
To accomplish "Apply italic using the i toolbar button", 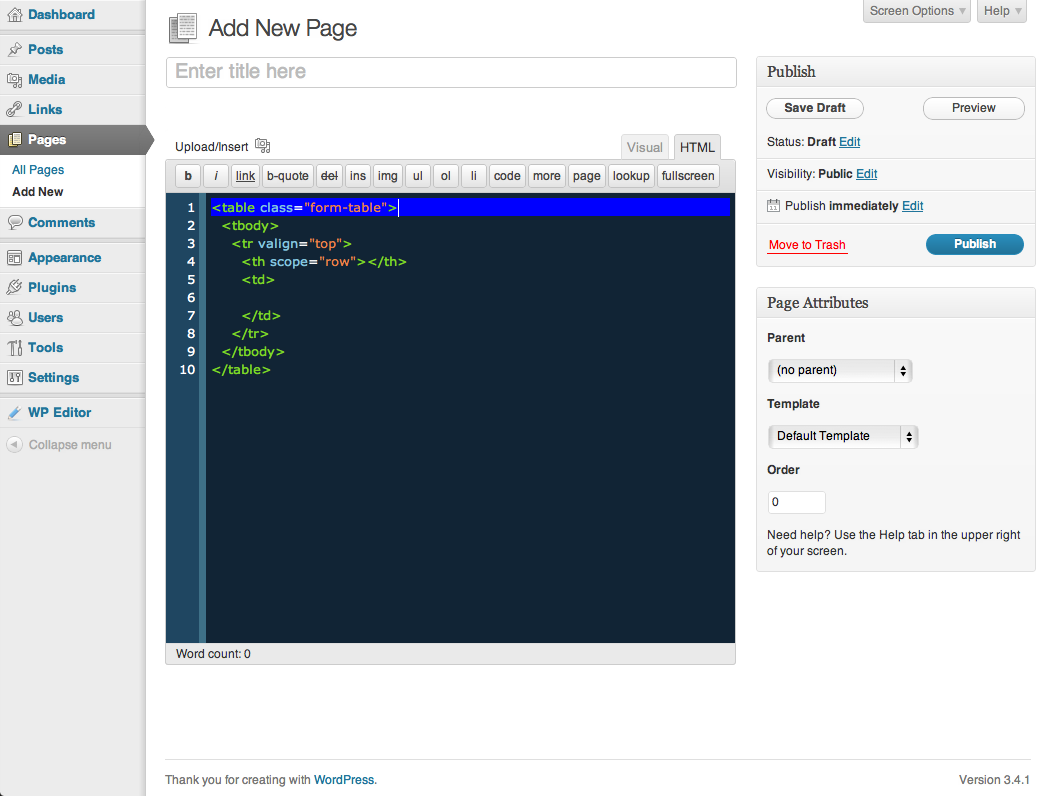I will click(215, 175).
